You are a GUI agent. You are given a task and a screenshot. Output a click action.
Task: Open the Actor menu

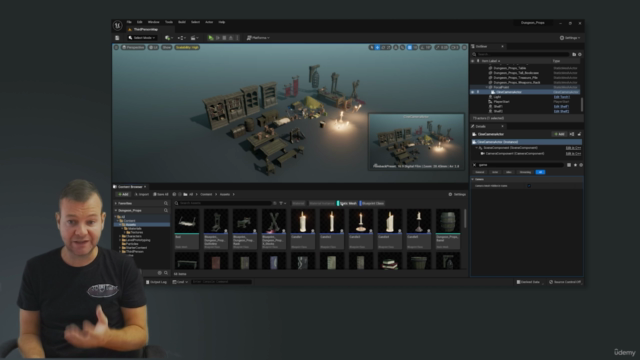pyautogui.click(x=209, y=22)
